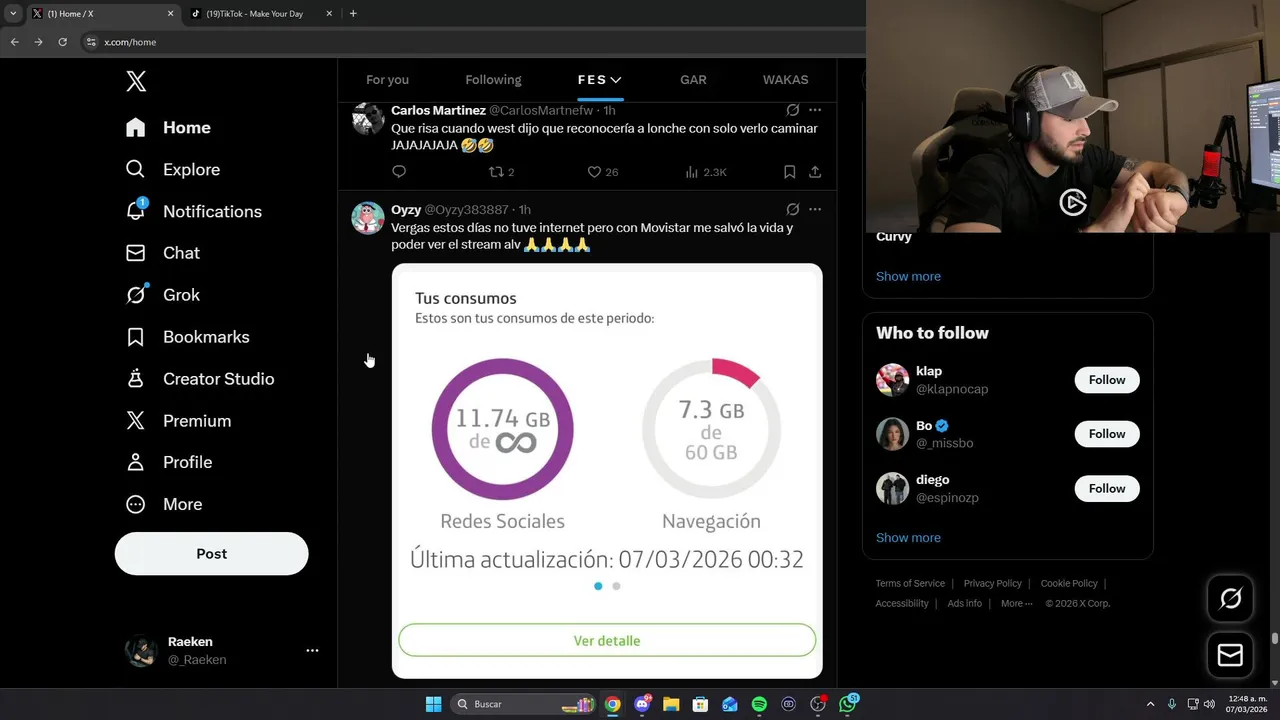1280x720 pixels.
Task: Open the Movistar consumption image in Oyzy's post
Action: pos(607,471)
